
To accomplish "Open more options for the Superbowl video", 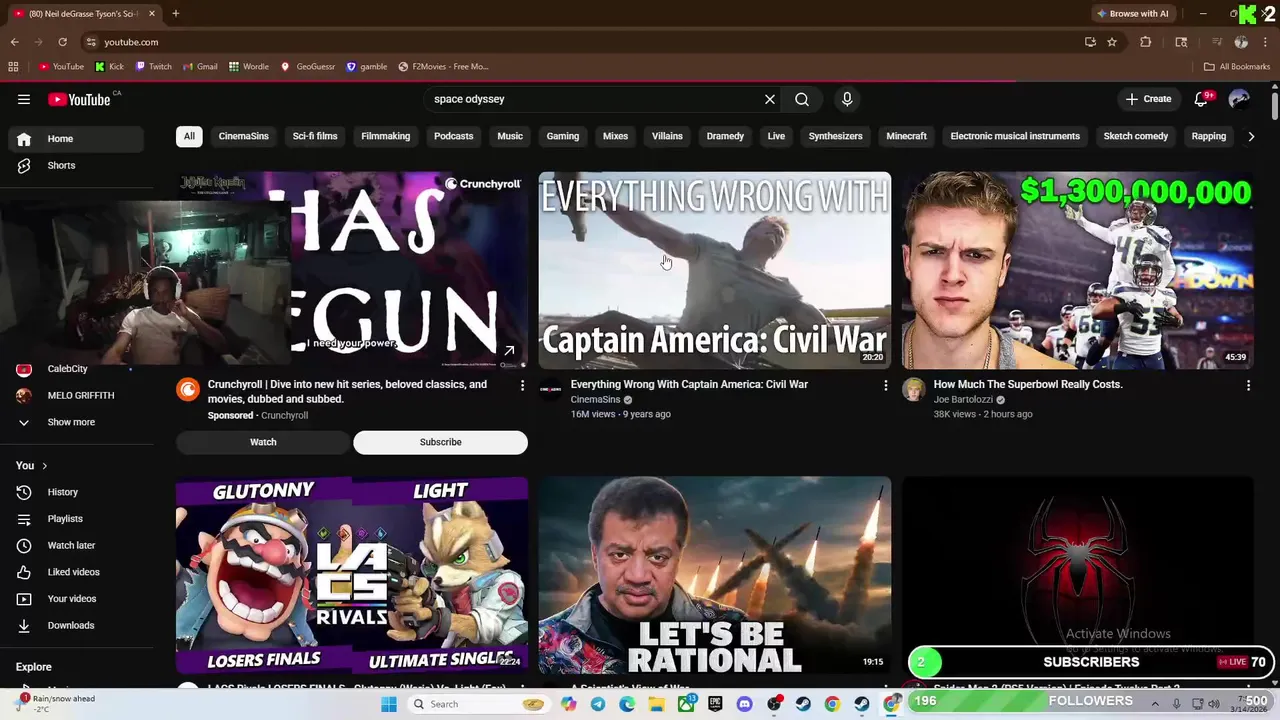I will pyautogui.click(x=1248, y=385).
